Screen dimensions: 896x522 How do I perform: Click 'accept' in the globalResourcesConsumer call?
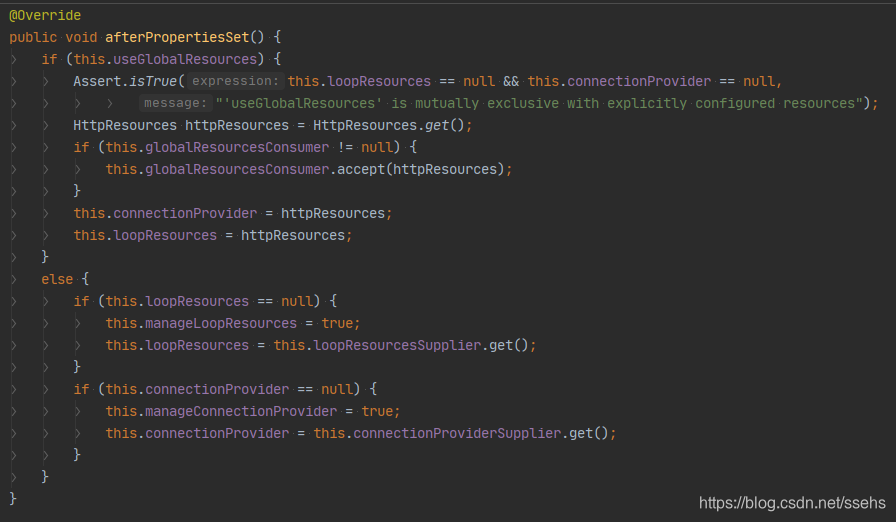pos(361,169)
